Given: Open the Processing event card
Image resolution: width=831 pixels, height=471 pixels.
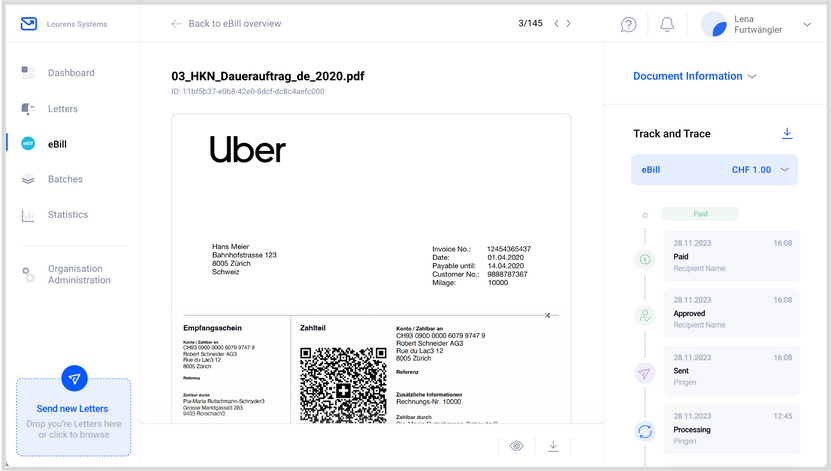Looking at the screenshot, I should click(732, 429).
